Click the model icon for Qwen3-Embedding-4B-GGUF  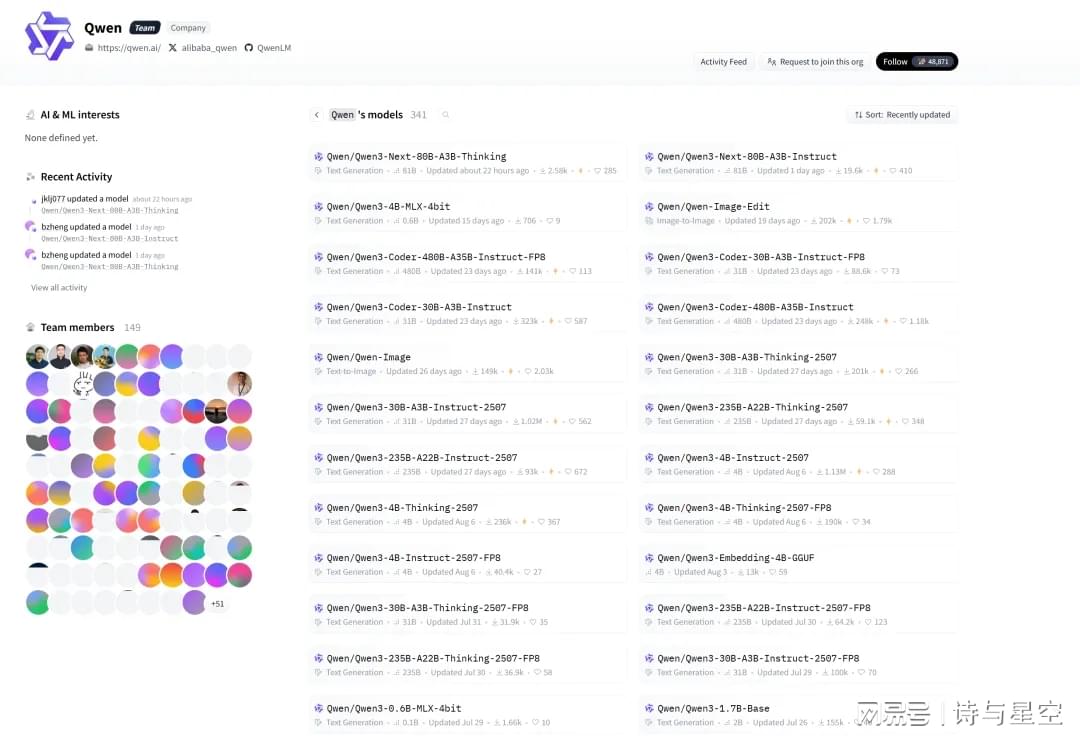point(649,558)
